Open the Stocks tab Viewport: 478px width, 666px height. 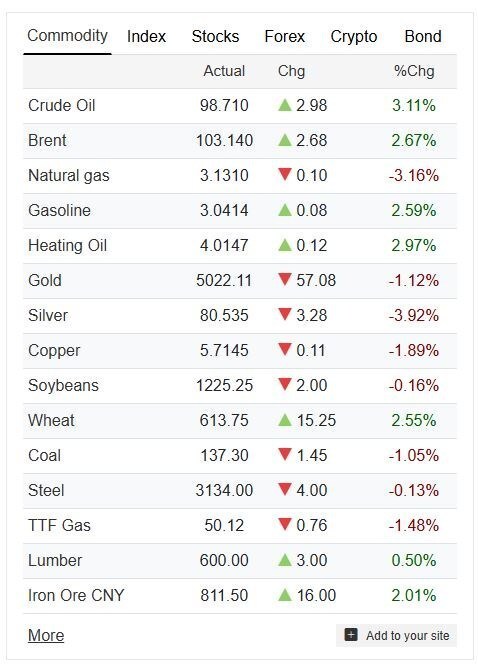tap(215, 37)
